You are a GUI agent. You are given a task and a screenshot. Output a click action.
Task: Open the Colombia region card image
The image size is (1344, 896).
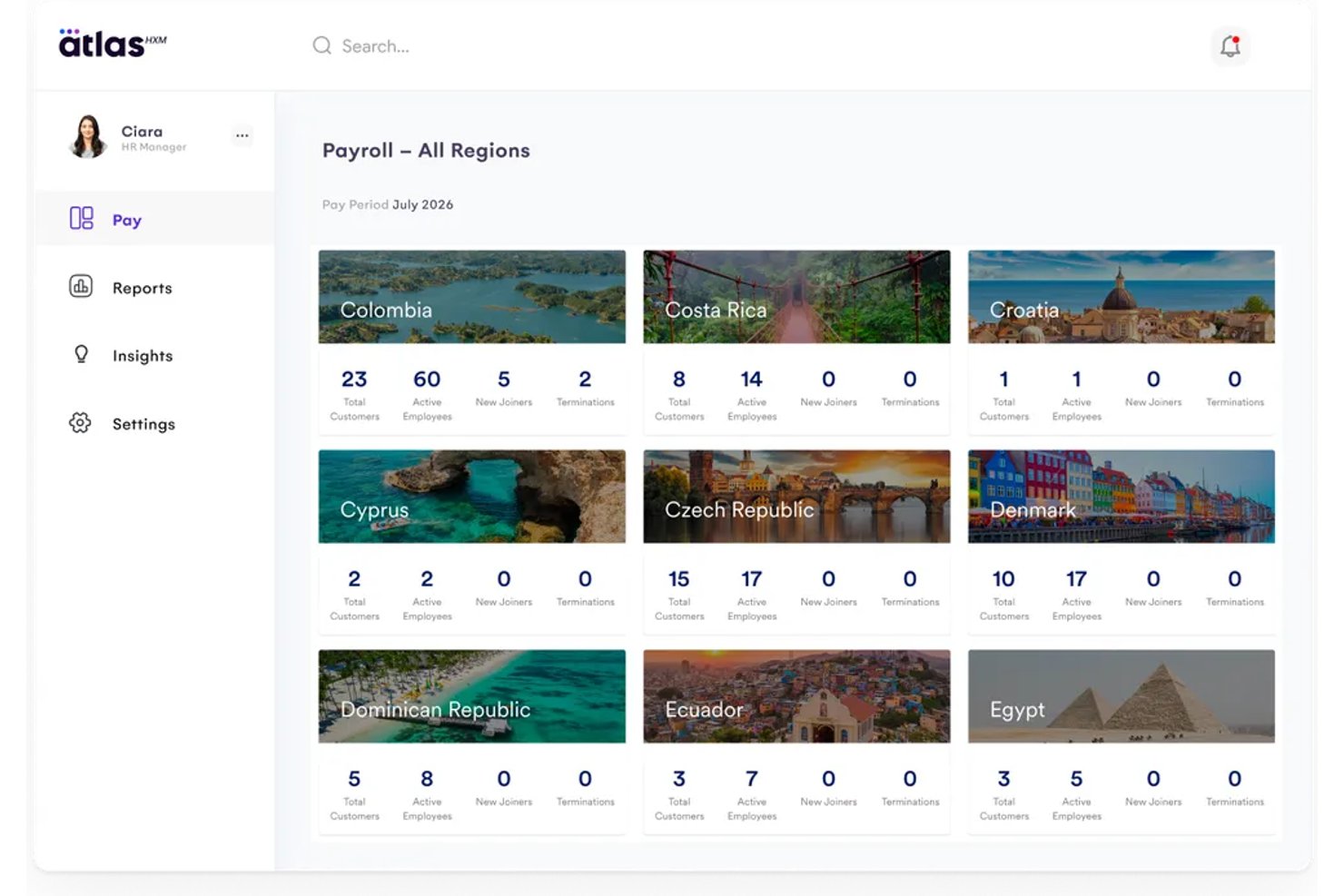[472, 297]
